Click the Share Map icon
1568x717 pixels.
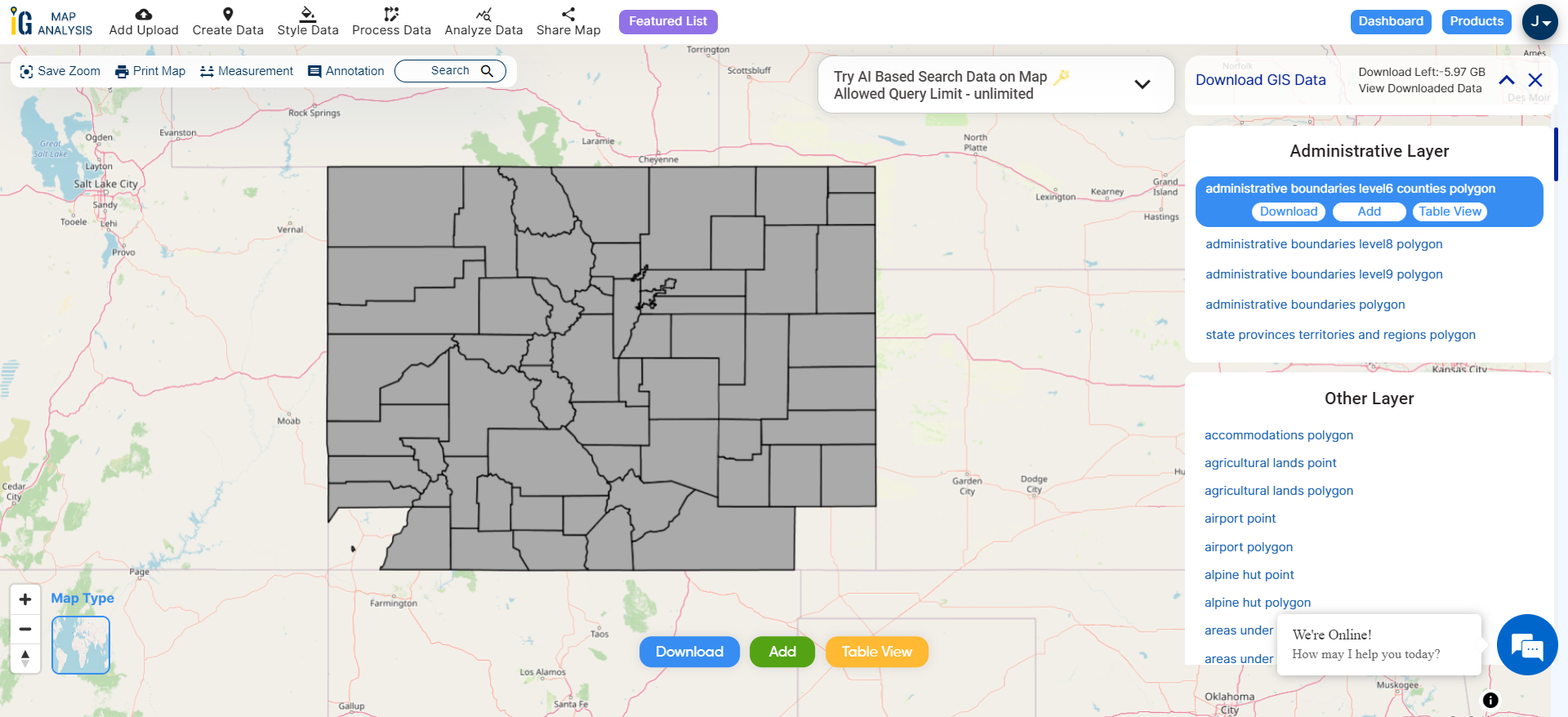coord(568,14)
